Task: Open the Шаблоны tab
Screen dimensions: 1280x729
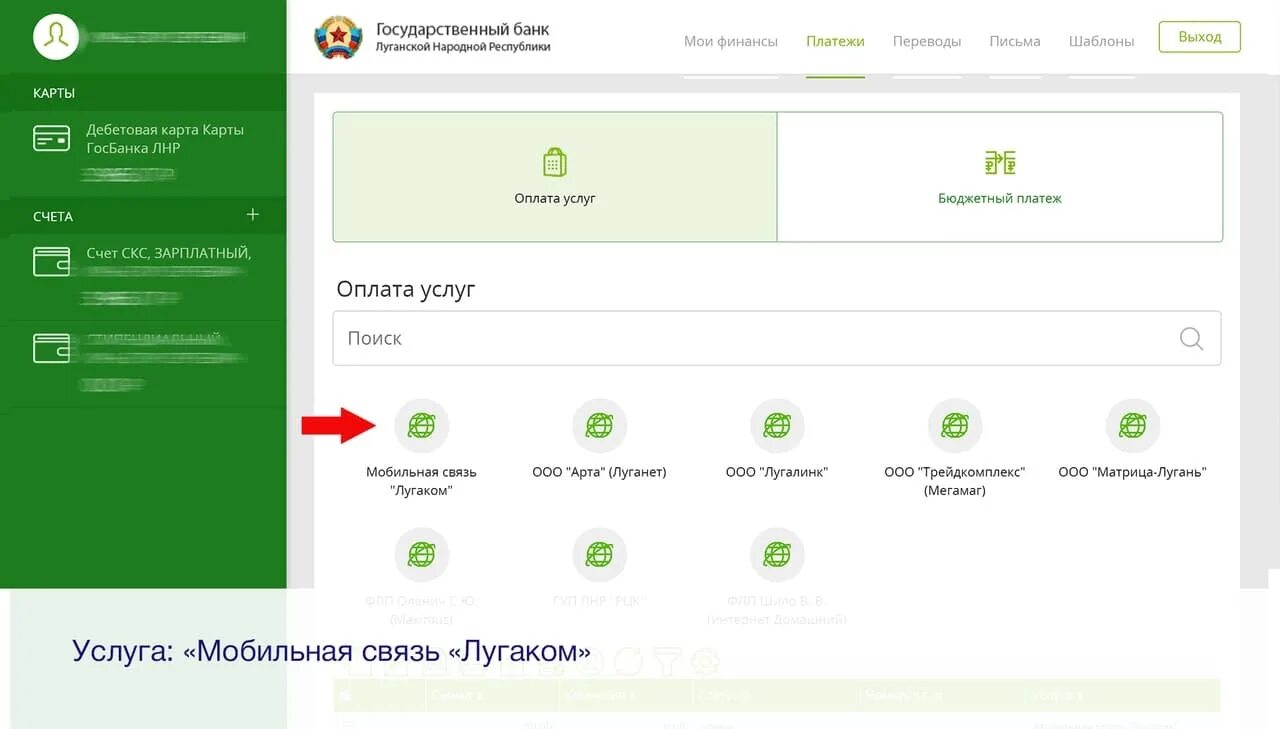Action: pyautogui.click(x=1101, y=41)
